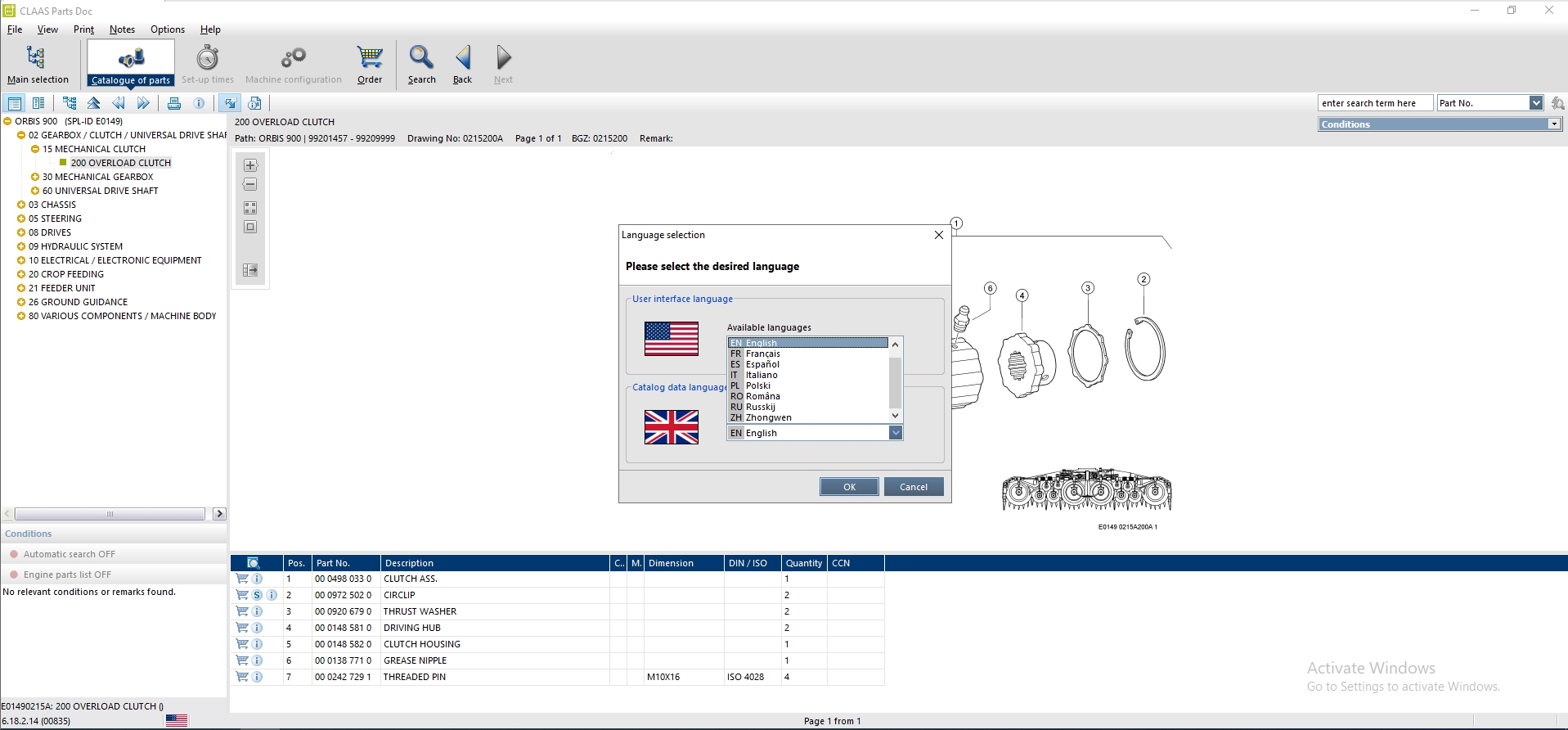Image resolution: width=1568 pixels, height=730 pixels.
Task: Click the tree panel horizontal scrollbar right arrow
Action: (x=219, y=514)
